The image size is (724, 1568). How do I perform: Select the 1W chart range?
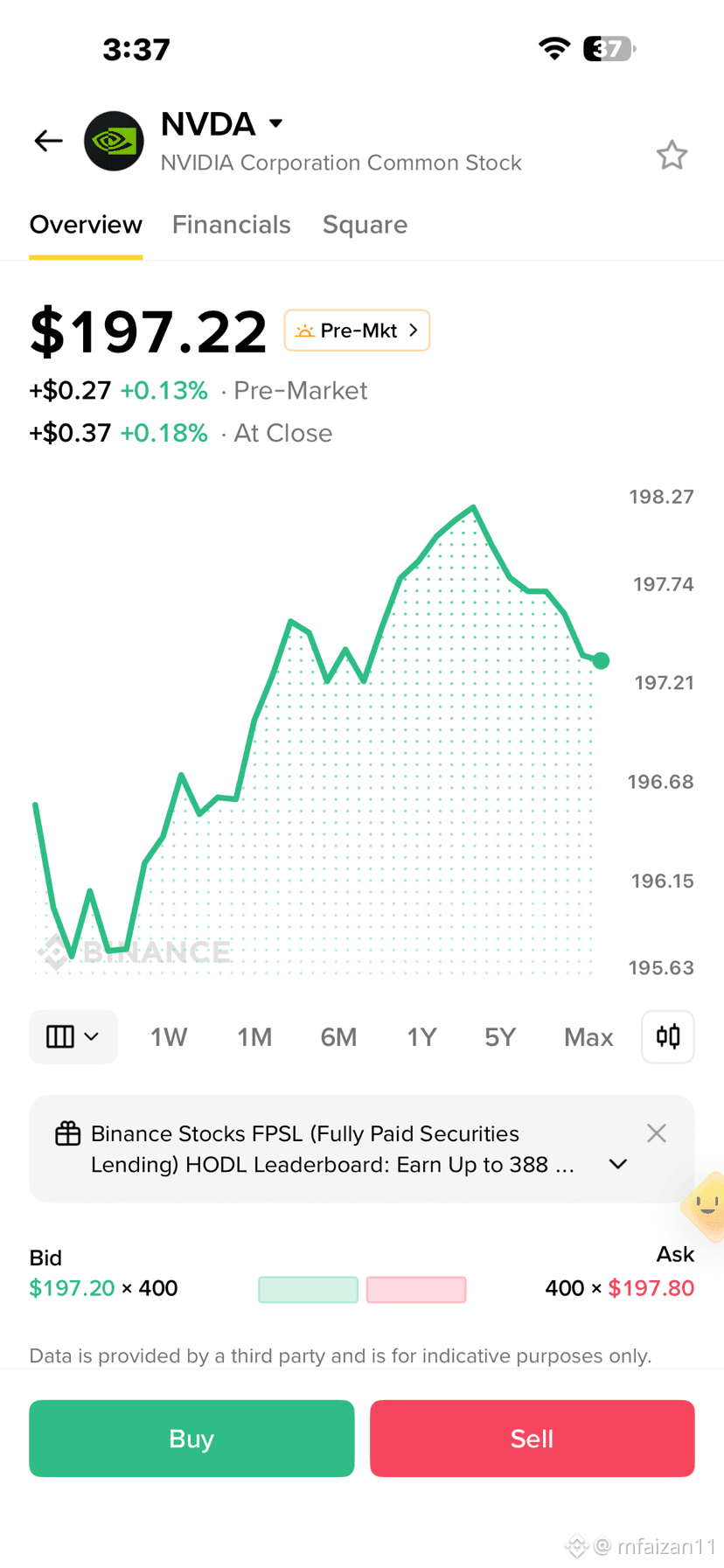[169, 1037]
